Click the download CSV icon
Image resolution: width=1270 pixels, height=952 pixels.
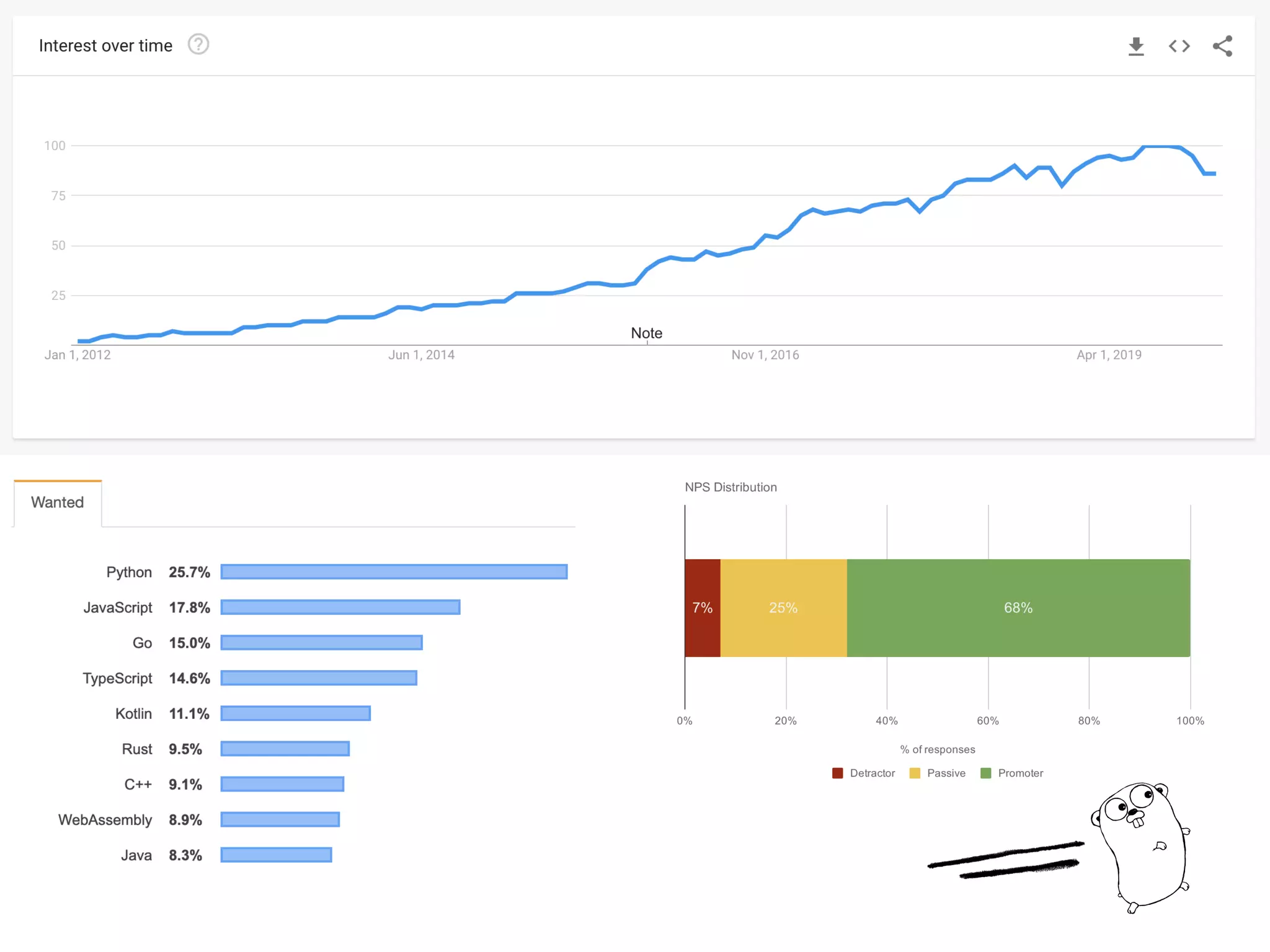click(x=1135, y=46)
